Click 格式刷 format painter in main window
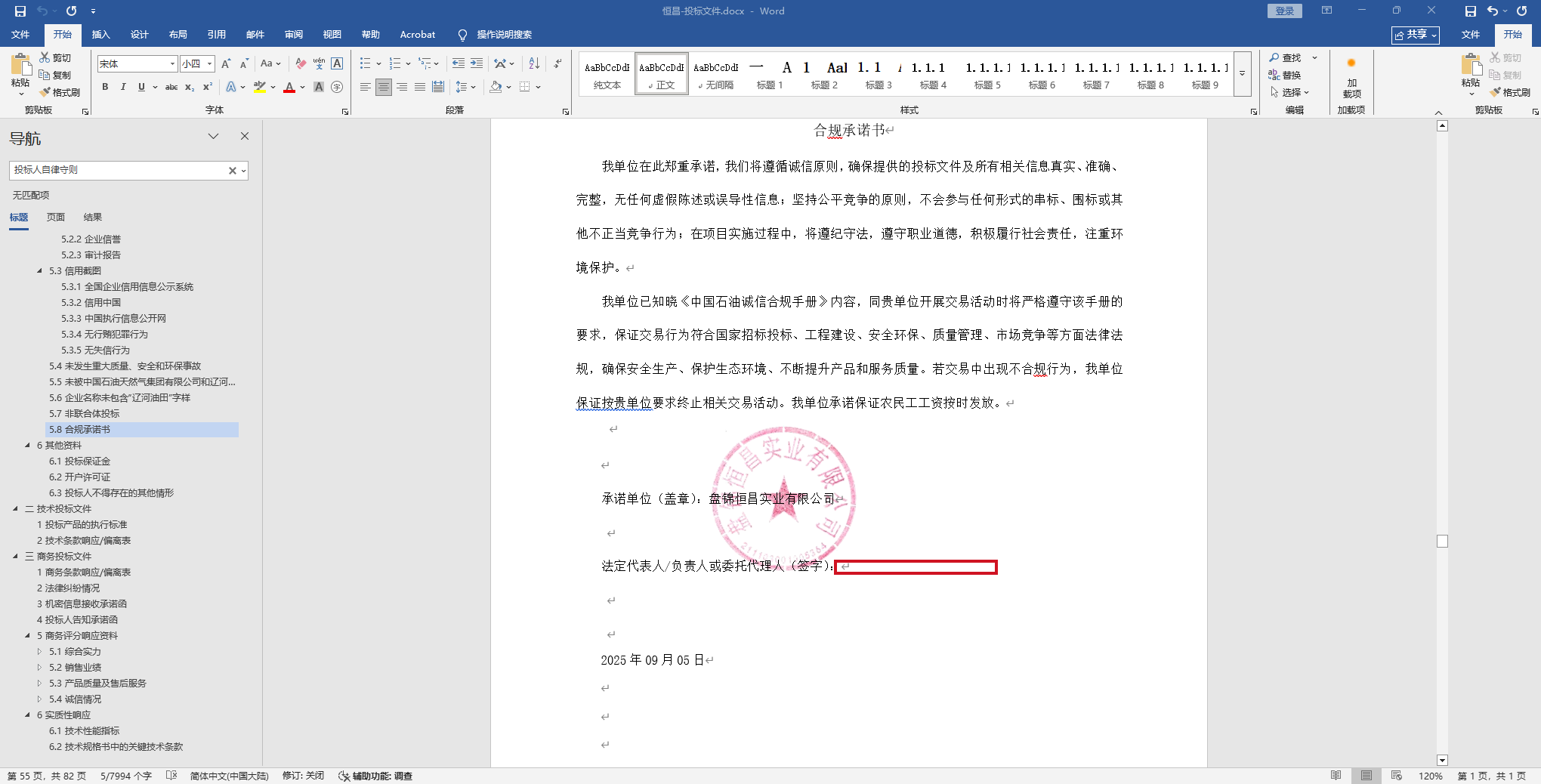Viewport: 1541px width, 784px height. pos(60,92)
